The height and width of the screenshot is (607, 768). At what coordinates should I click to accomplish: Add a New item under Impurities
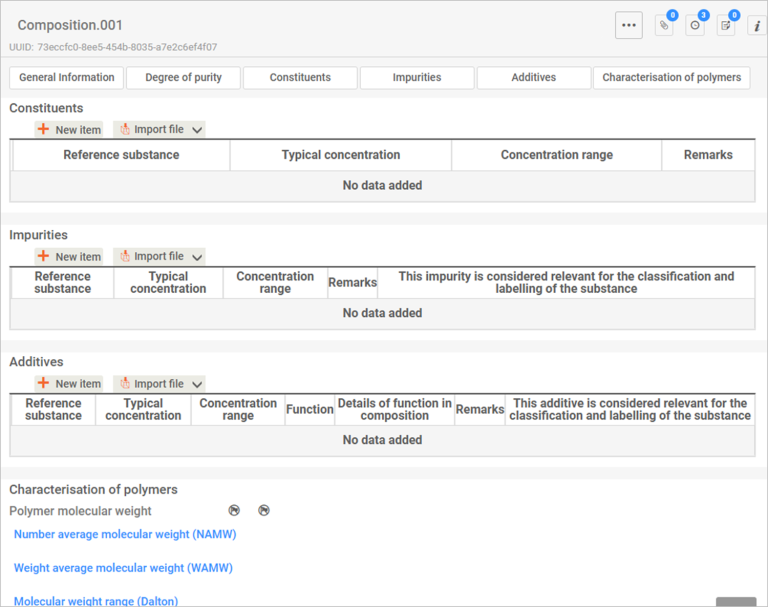click(x=69, y=256)
